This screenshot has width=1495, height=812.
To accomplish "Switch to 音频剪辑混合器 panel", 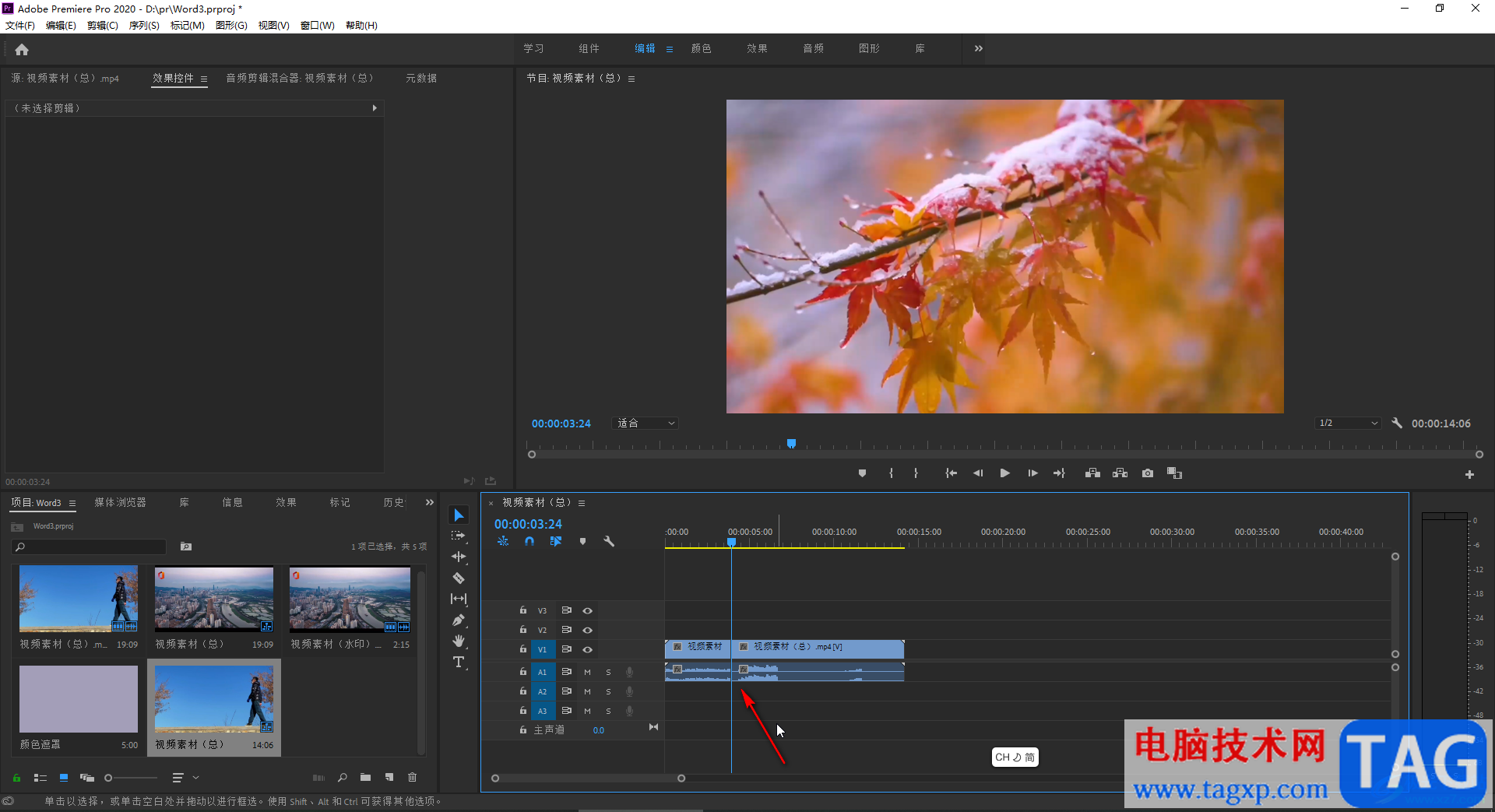I will 300,78.
